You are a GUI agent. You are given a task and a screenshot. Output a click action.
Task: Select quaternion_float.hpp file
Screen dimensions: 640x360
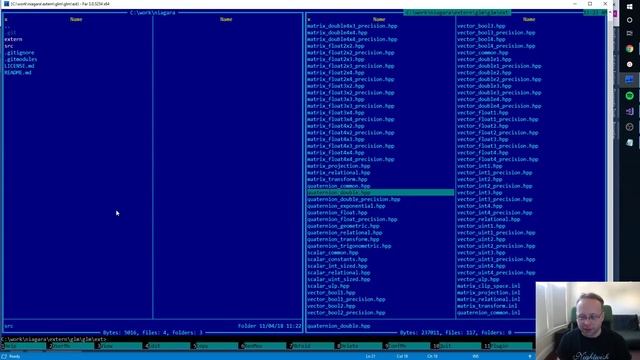337,213
